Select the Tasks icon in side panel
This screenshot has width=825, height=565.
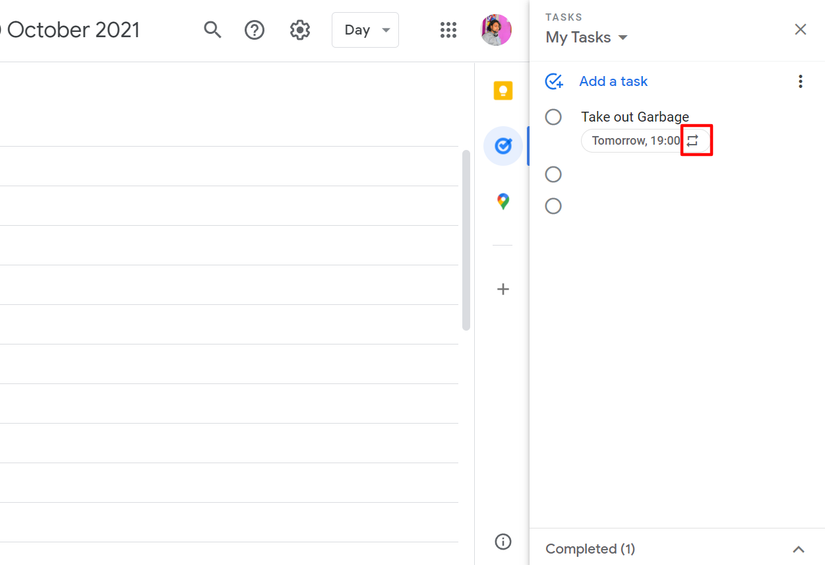[x=503, y=146]
